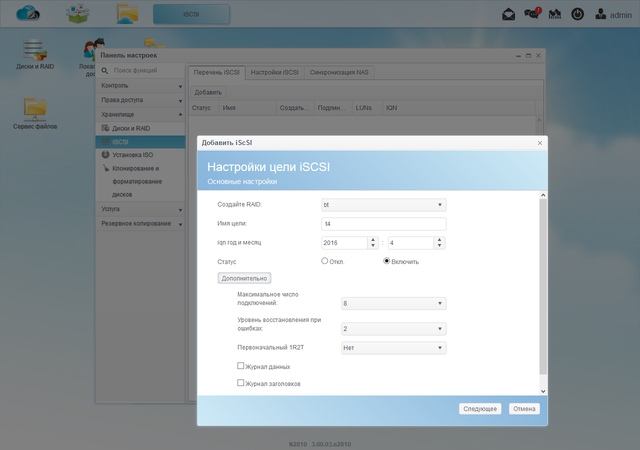The height and width of the screenshot is (450, 640).
Task: Click the dialog vertical scrollbar thumb
Action: [x=543, y=287]
